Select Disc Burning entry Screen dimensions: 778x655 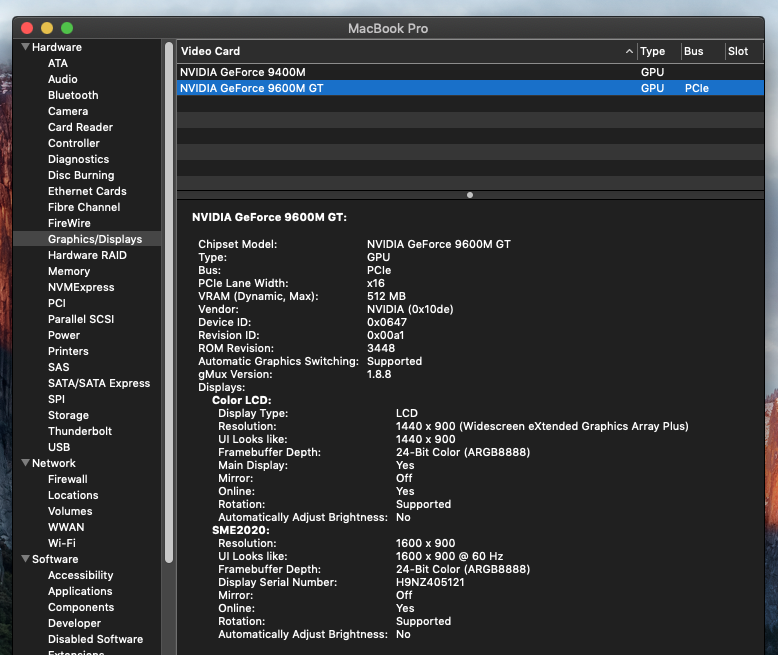pos(81,175)
